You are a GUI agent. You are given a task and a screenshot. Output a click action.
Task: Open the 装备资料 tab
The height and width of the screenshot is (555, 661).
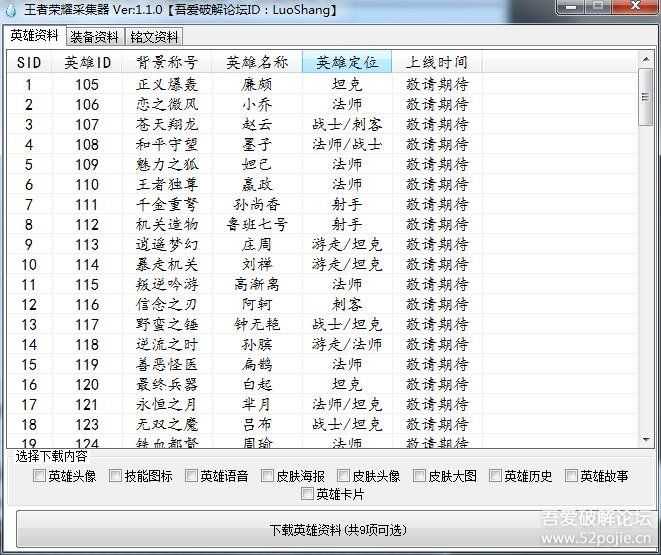[95, 37]
